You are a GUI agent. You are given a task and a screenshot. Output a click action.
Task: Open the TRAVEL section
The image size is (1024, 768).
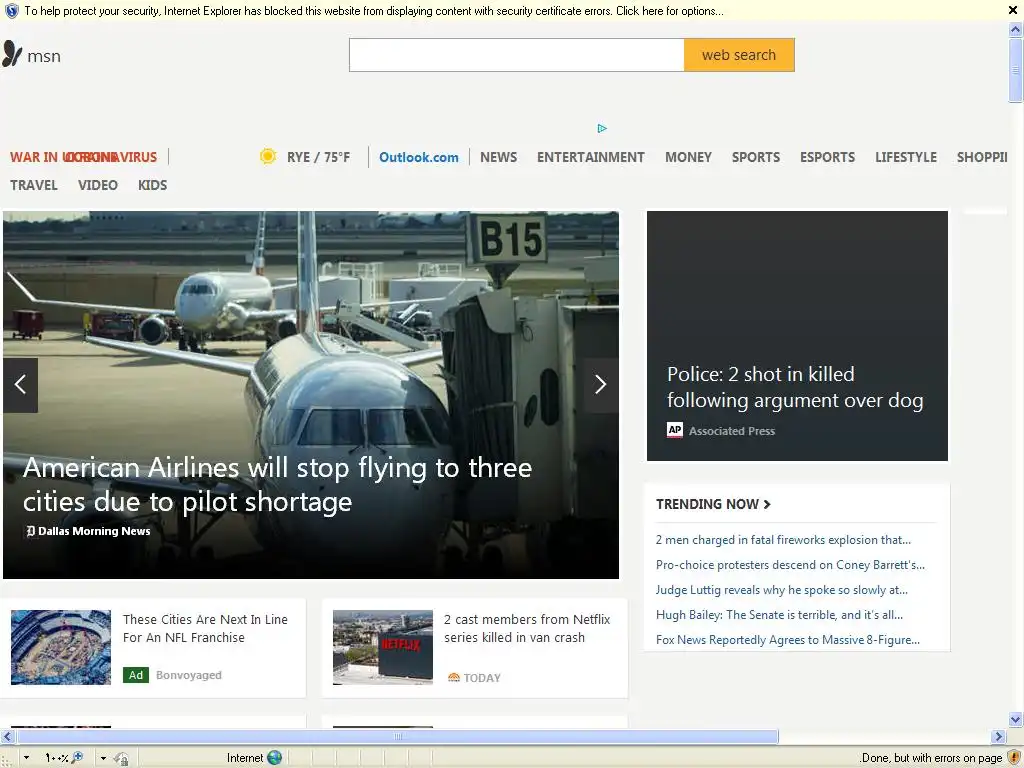point(34,185)
